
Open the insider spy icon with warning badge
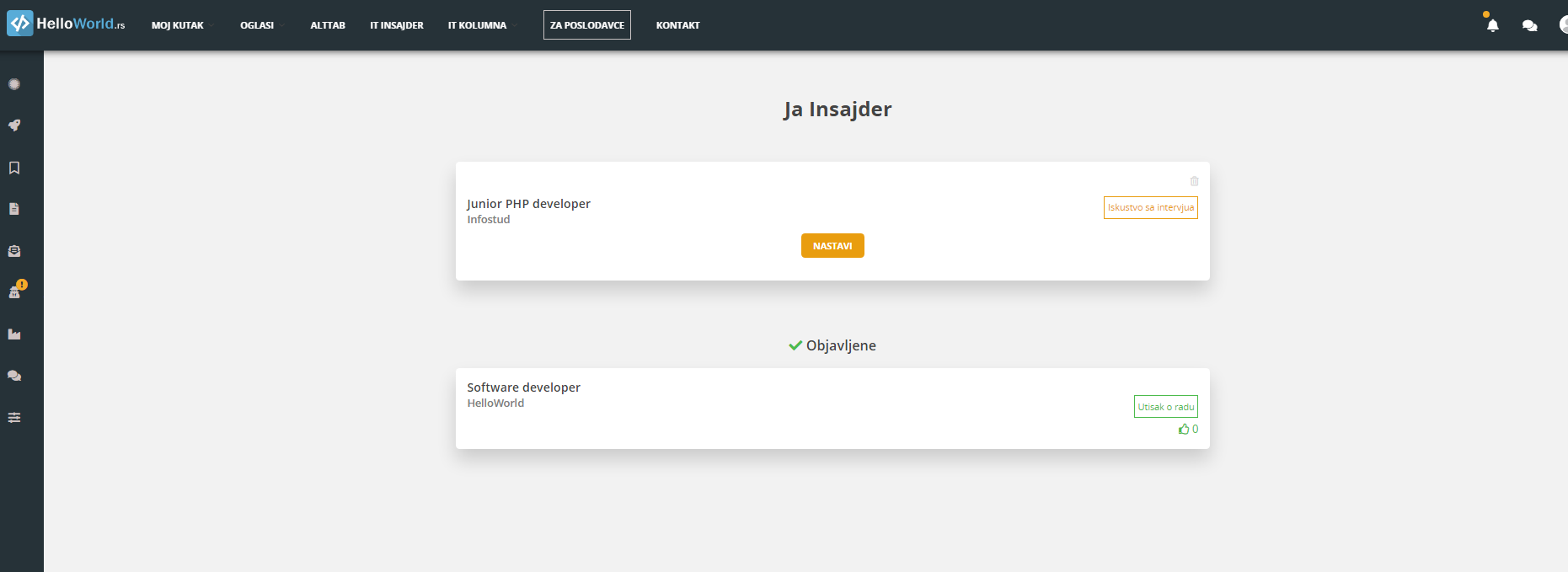pos(17,290)
